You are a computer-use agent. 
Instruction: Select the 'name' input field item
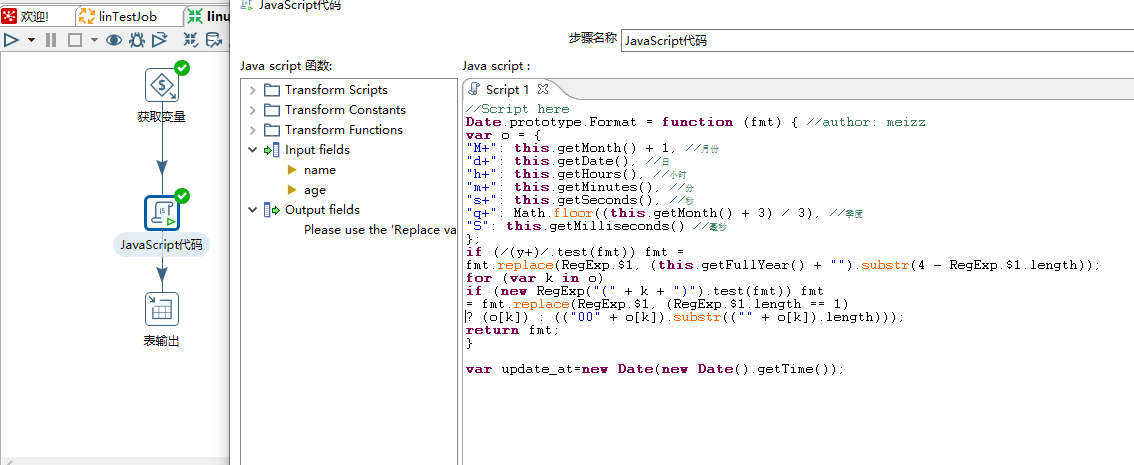tap(320, 170)
